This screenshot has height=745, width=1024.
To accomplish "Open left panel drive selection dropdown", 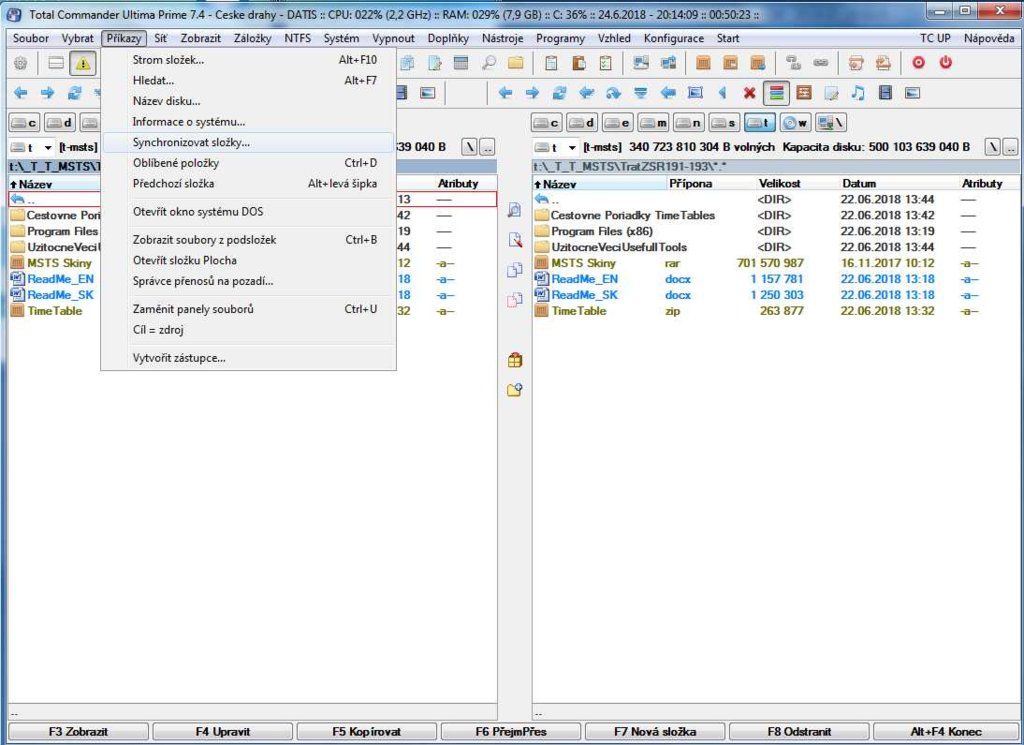I will coord(31,148).
